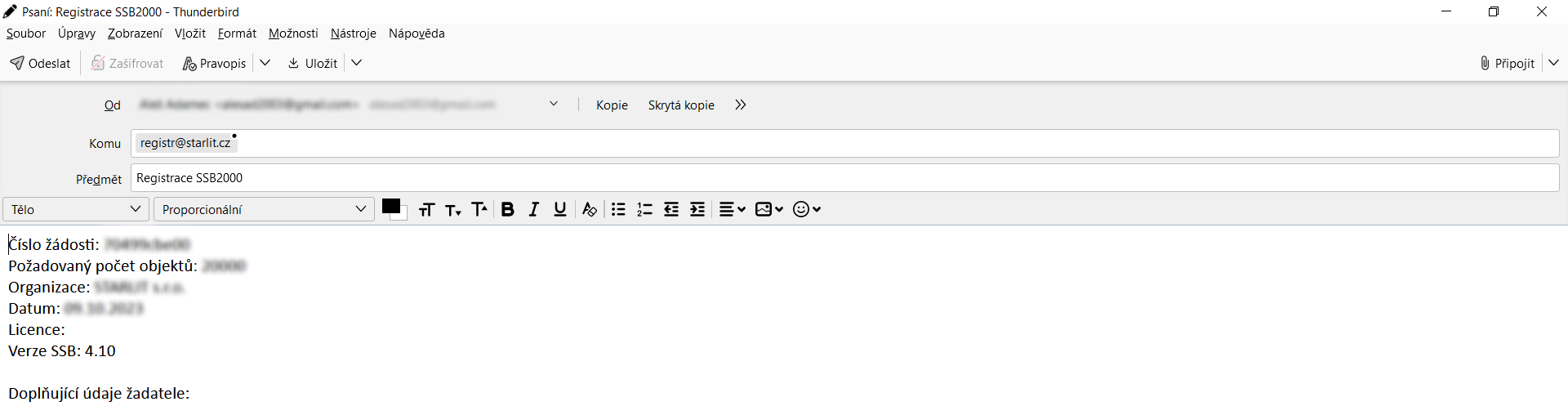
Task: Open the text alignment dropdown
Action: (x=732, y=210)
